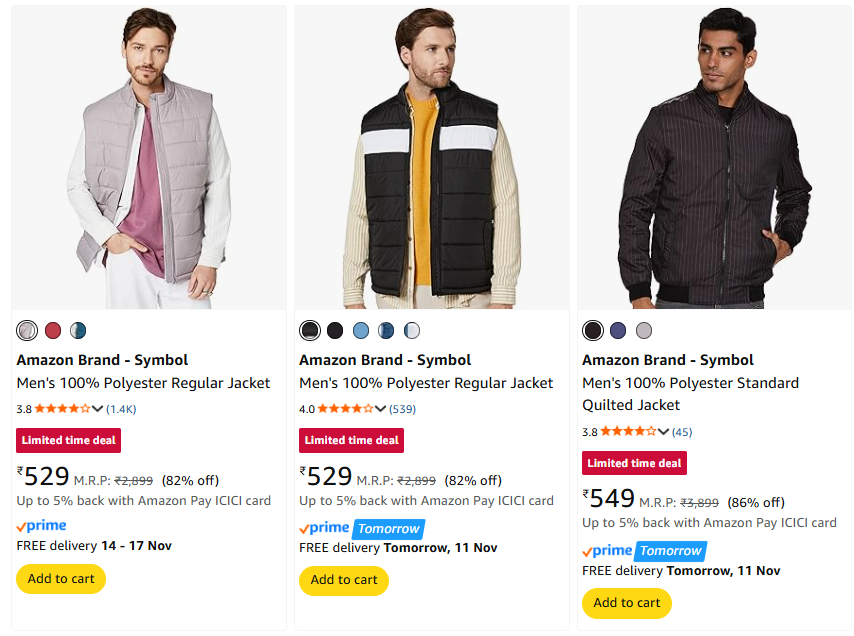The image size is (854, 636).
Task: Open the 539 reviews link
Action: (x=403, y=408)
